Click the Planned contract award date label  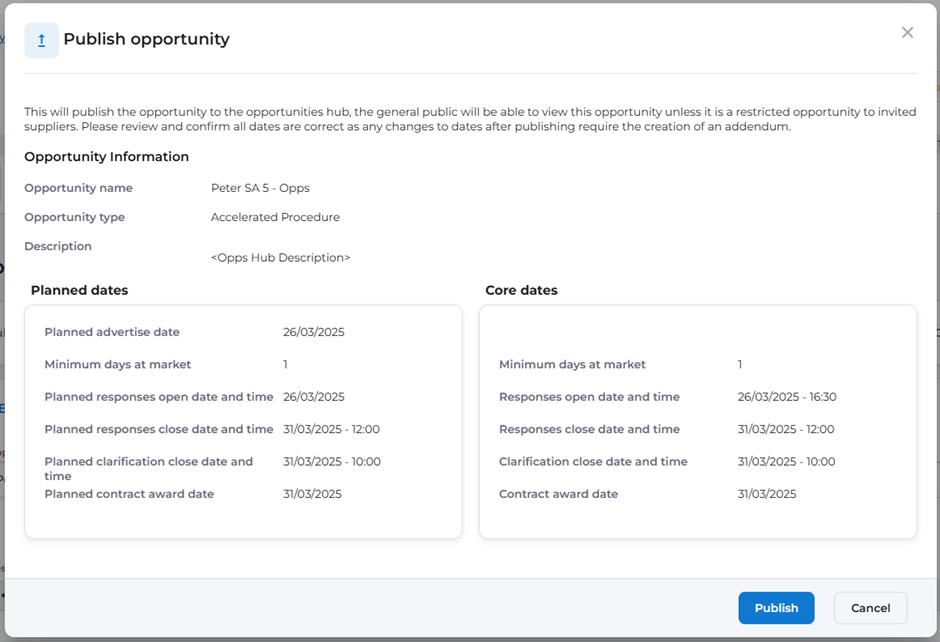tap(129, 494)
